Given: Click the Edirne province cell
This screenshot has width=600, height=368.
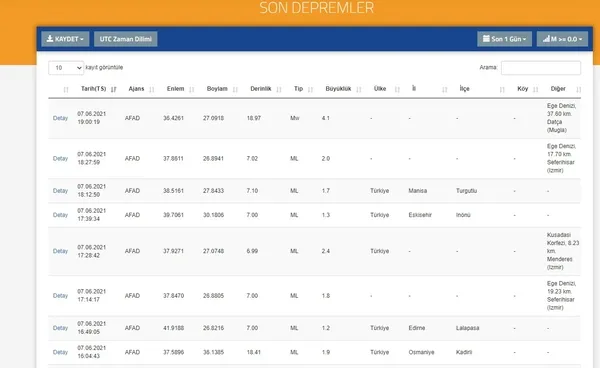Looking at the screenshot, I should click(417, 328).
